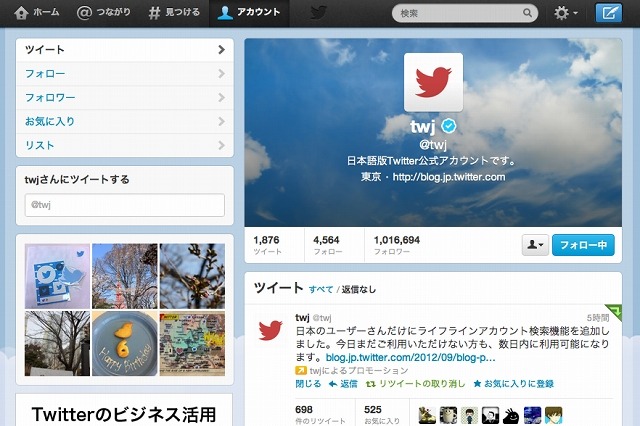640x426 pixels.
Task: Open the Account (アカウント) tab
Action: [249, 13]
